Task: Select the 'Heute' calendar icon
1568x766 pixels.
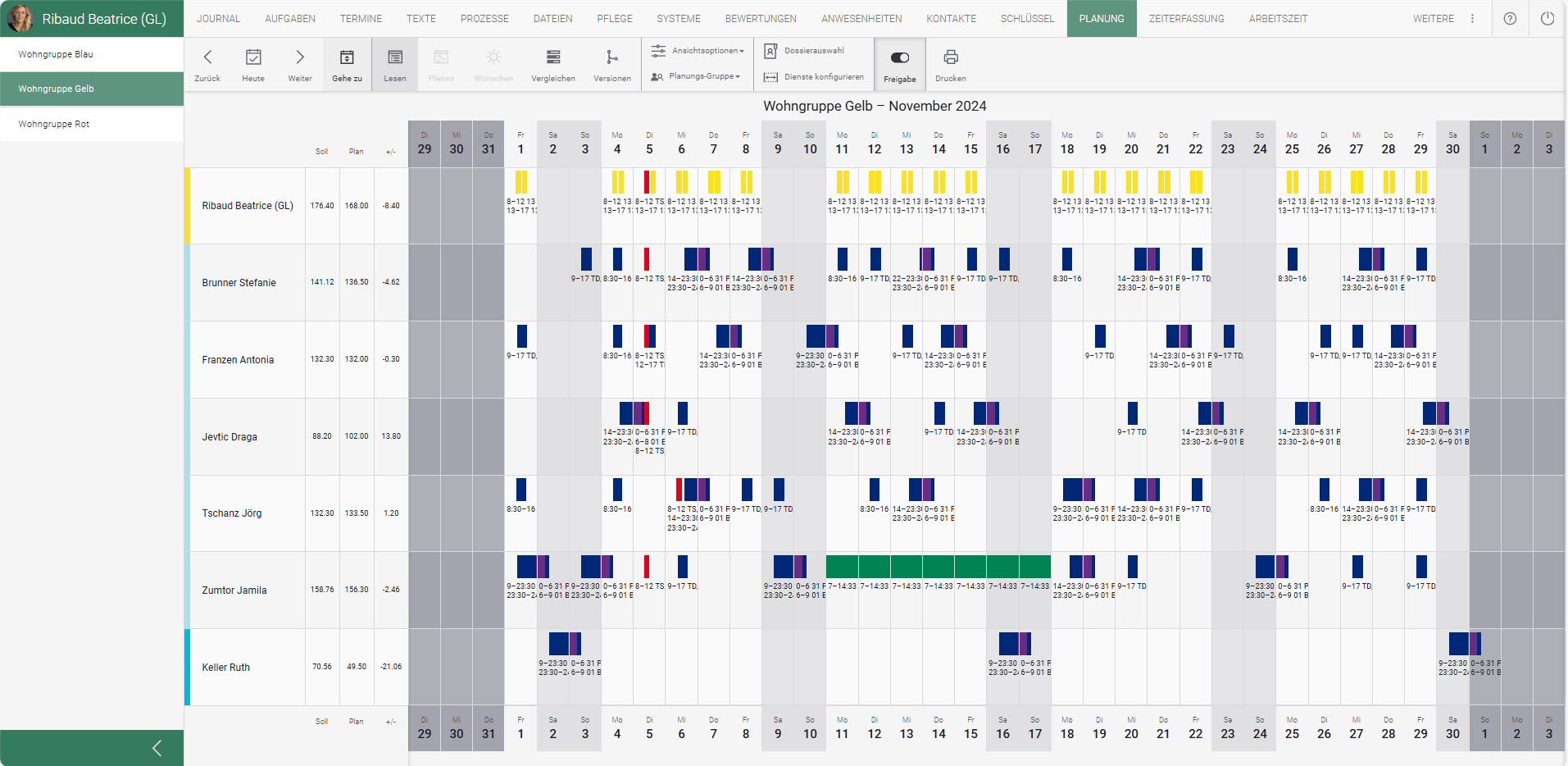Action: pyautogui.click(x=252, y=57)
